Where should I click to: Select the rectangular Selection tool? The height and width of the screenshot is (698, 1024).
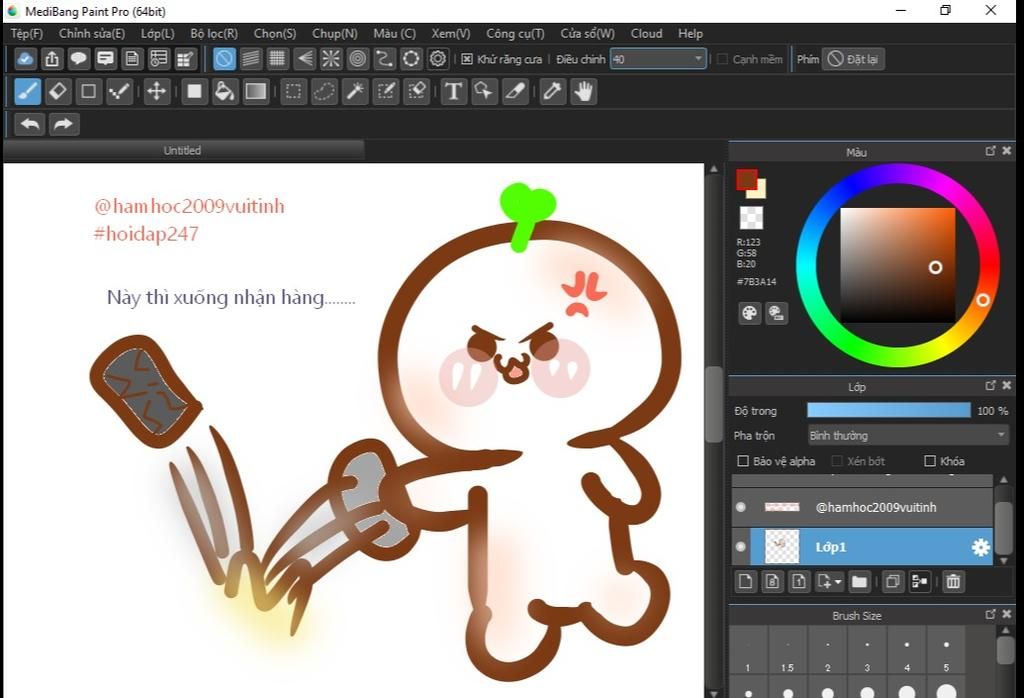(x=293, y=91)
